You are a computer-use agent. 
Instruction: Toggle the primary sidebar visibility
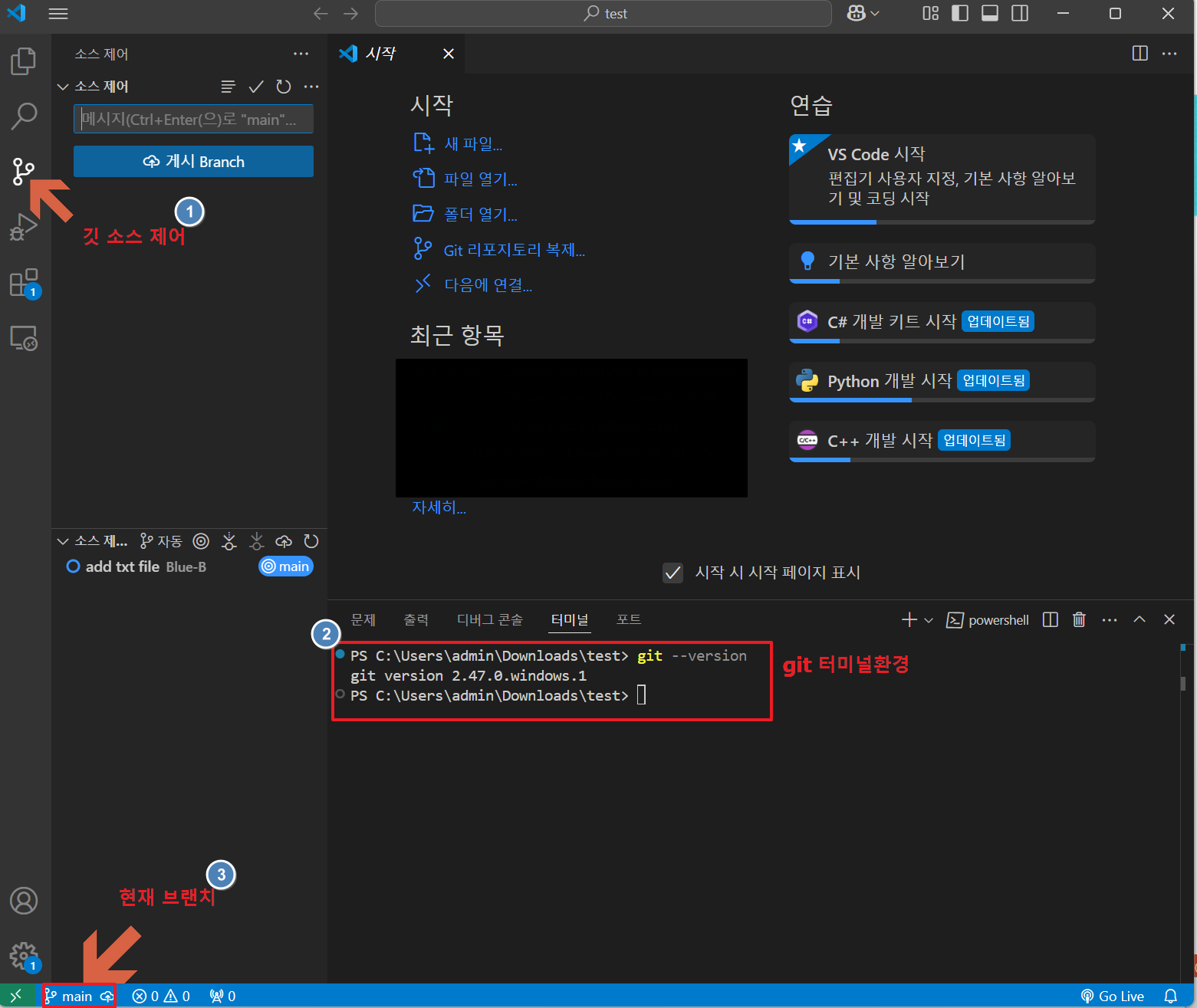(x=960, y=13)
